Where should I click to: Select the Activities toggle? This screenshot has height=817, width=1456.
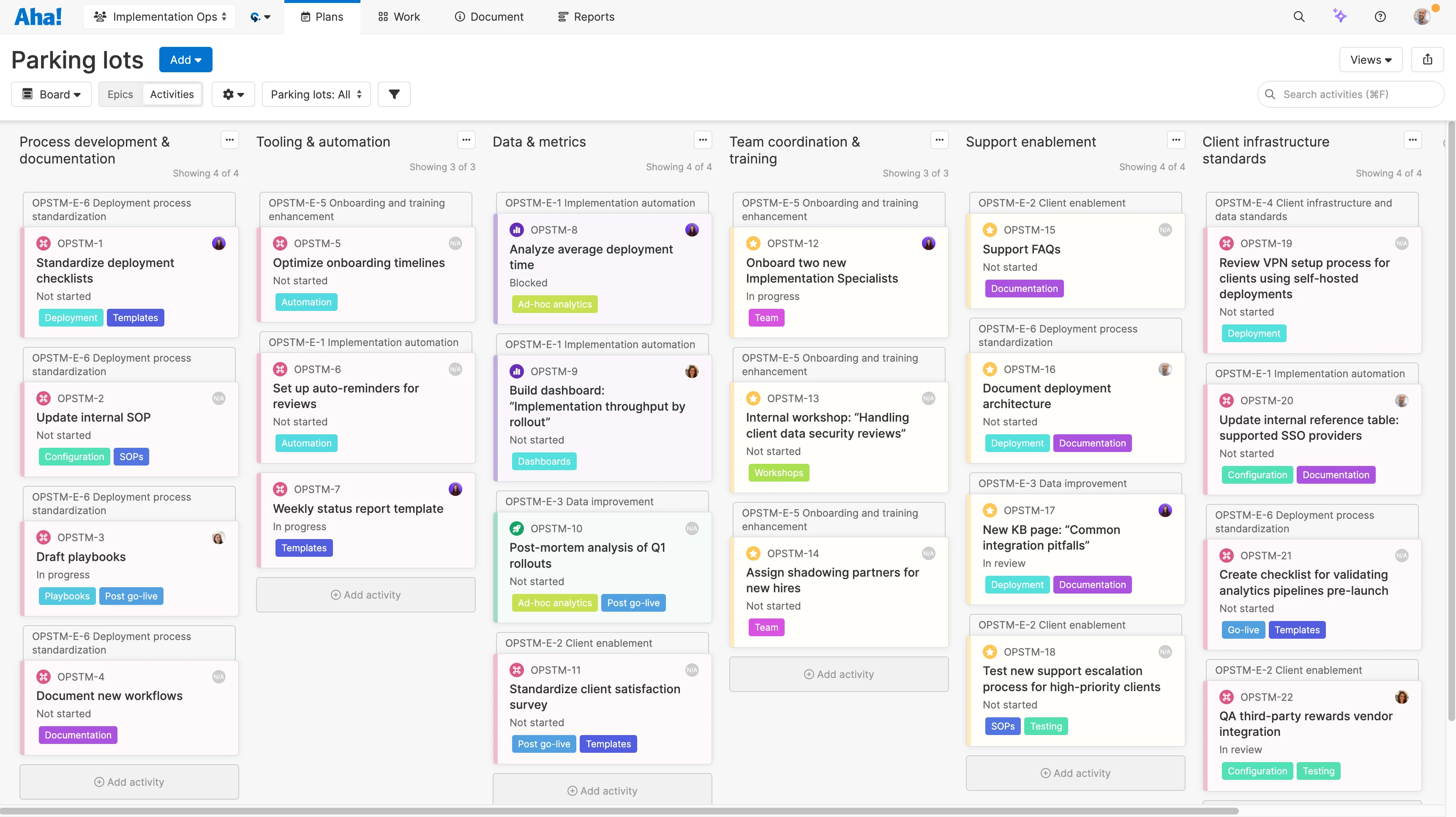click(172, 94)
